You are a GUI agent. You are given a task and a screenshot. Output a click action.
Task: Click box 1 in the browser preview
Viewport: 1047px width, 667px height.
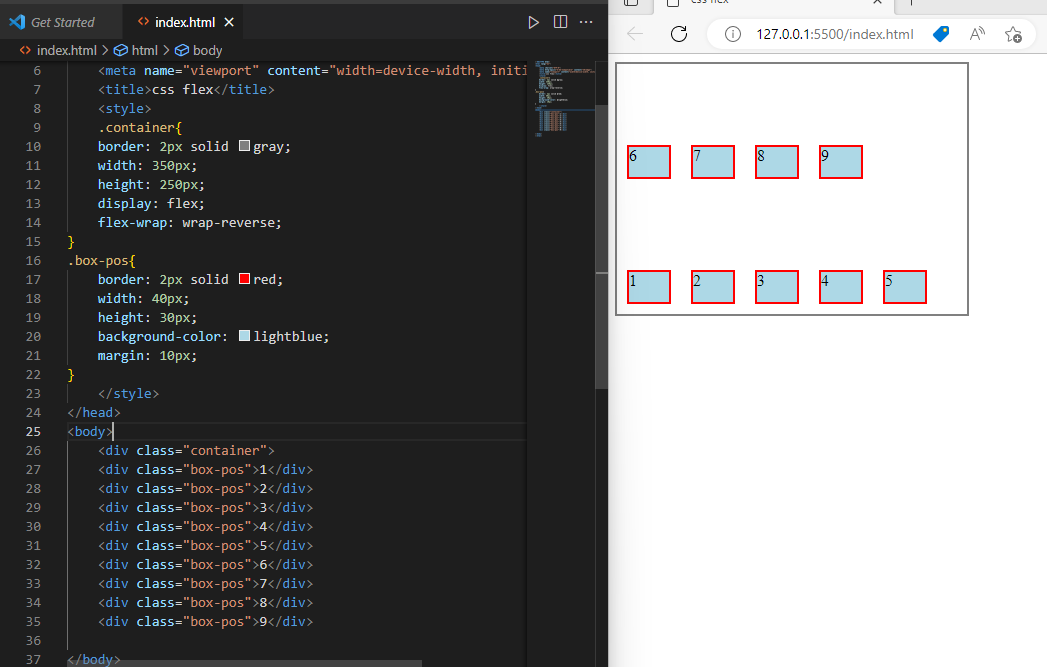point(648,287)
